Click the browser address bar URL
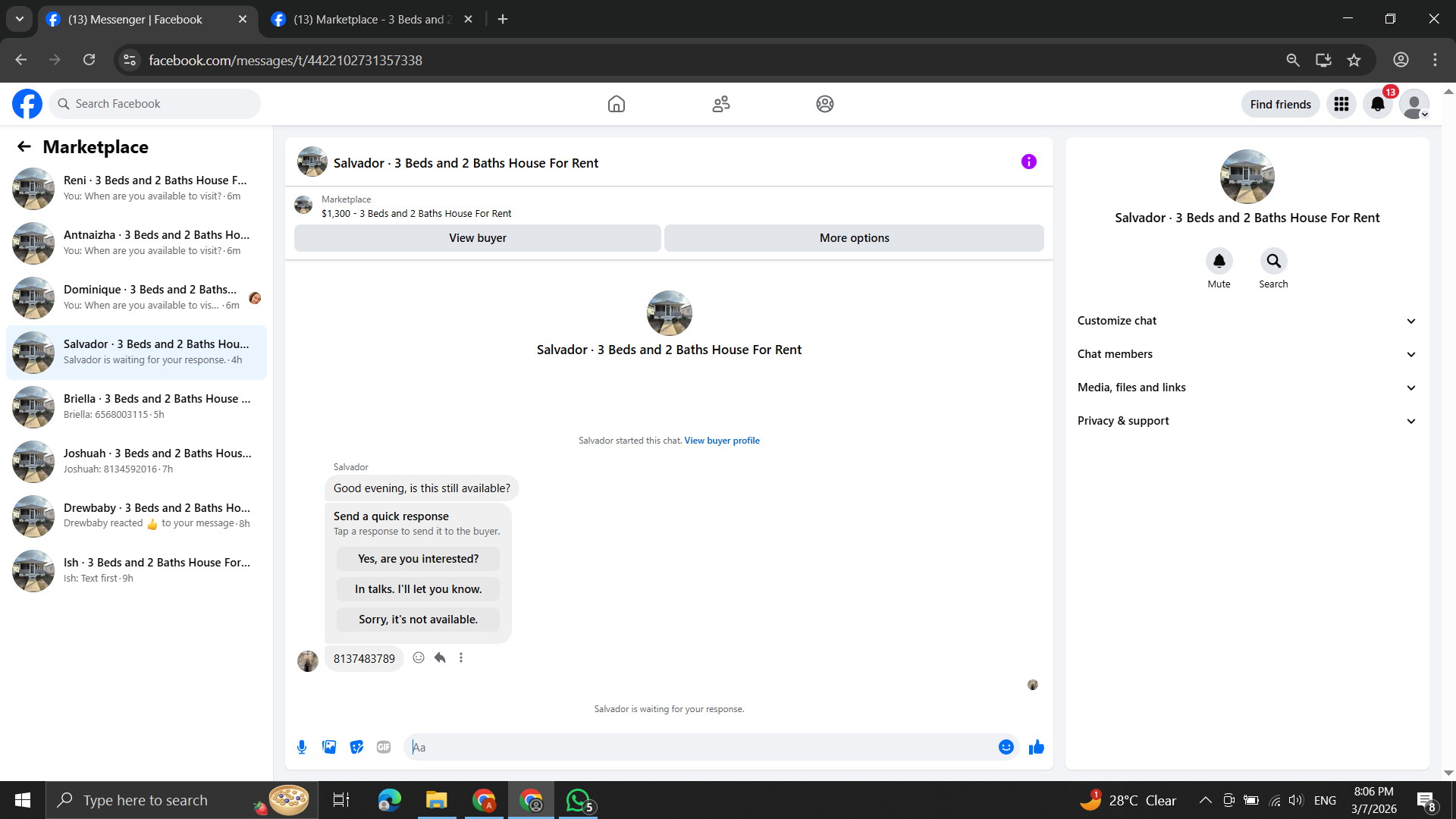The width and height of the screenshot is (1456, 819). click(x=285, y=60)
